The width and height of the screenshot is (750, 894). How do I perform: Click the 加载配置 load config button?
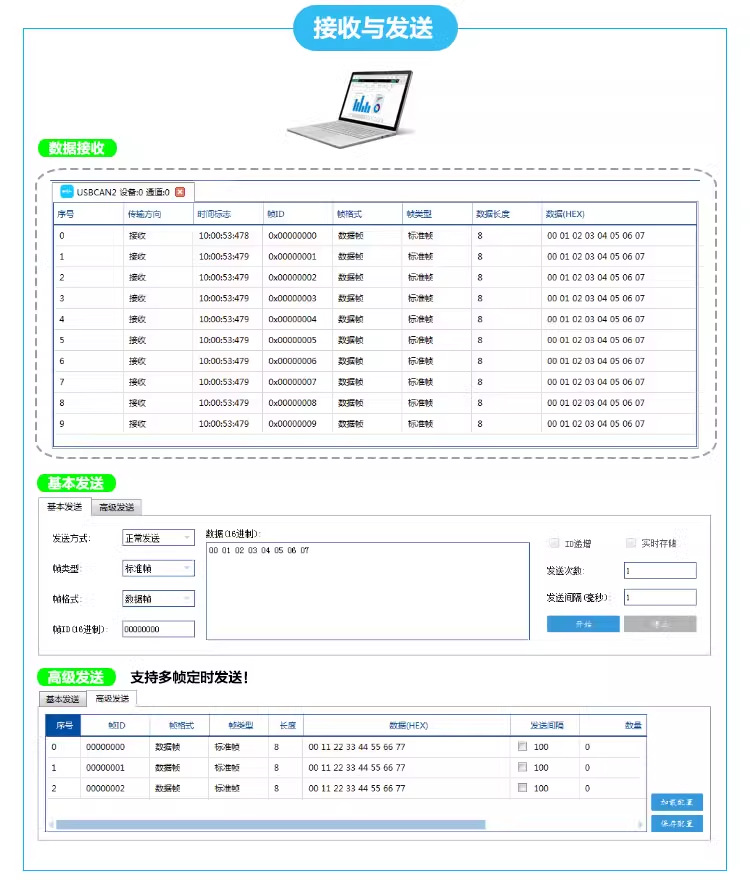(676, 802)
